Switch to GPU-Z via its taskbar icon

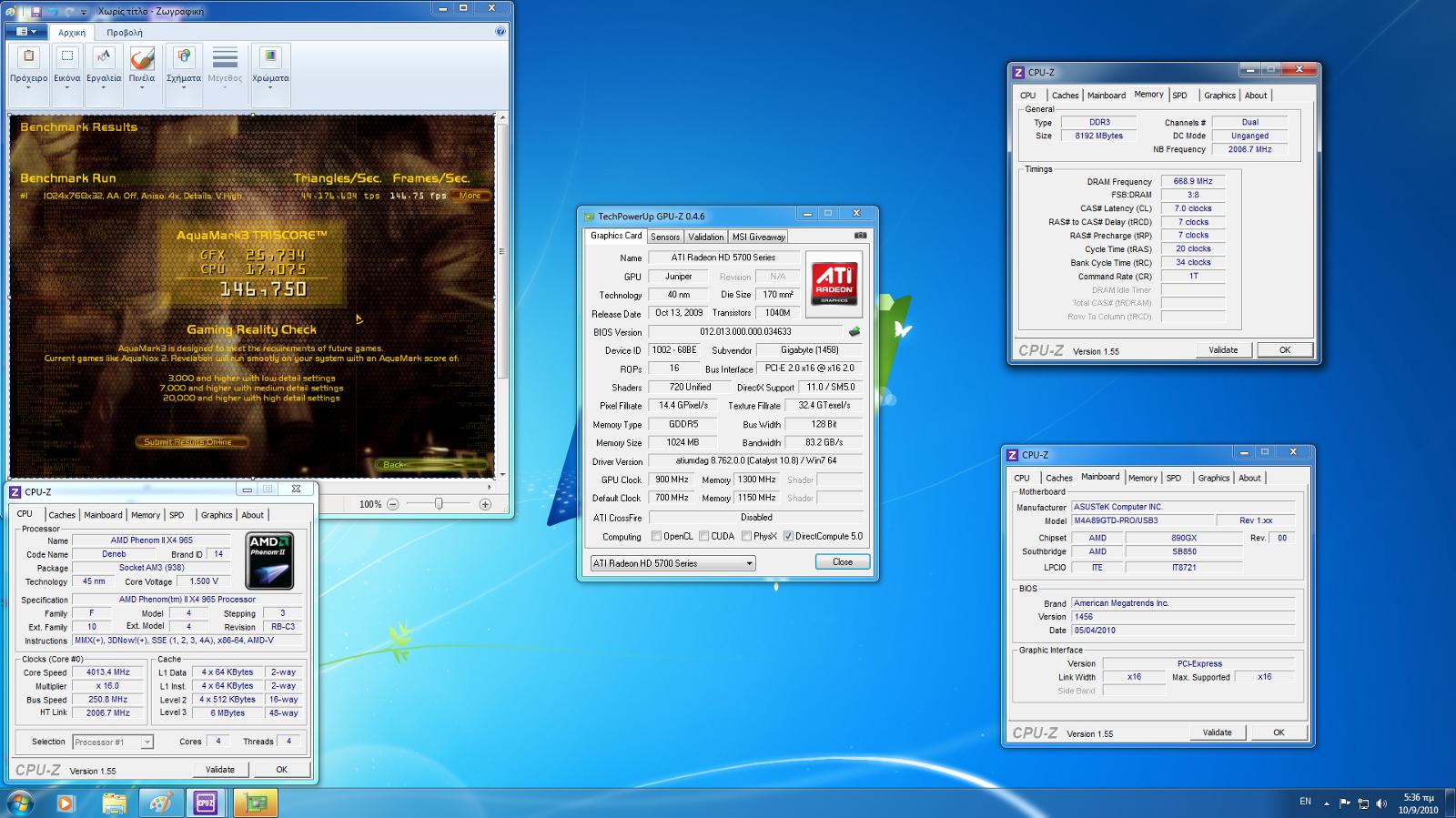[x=255, y=803]
